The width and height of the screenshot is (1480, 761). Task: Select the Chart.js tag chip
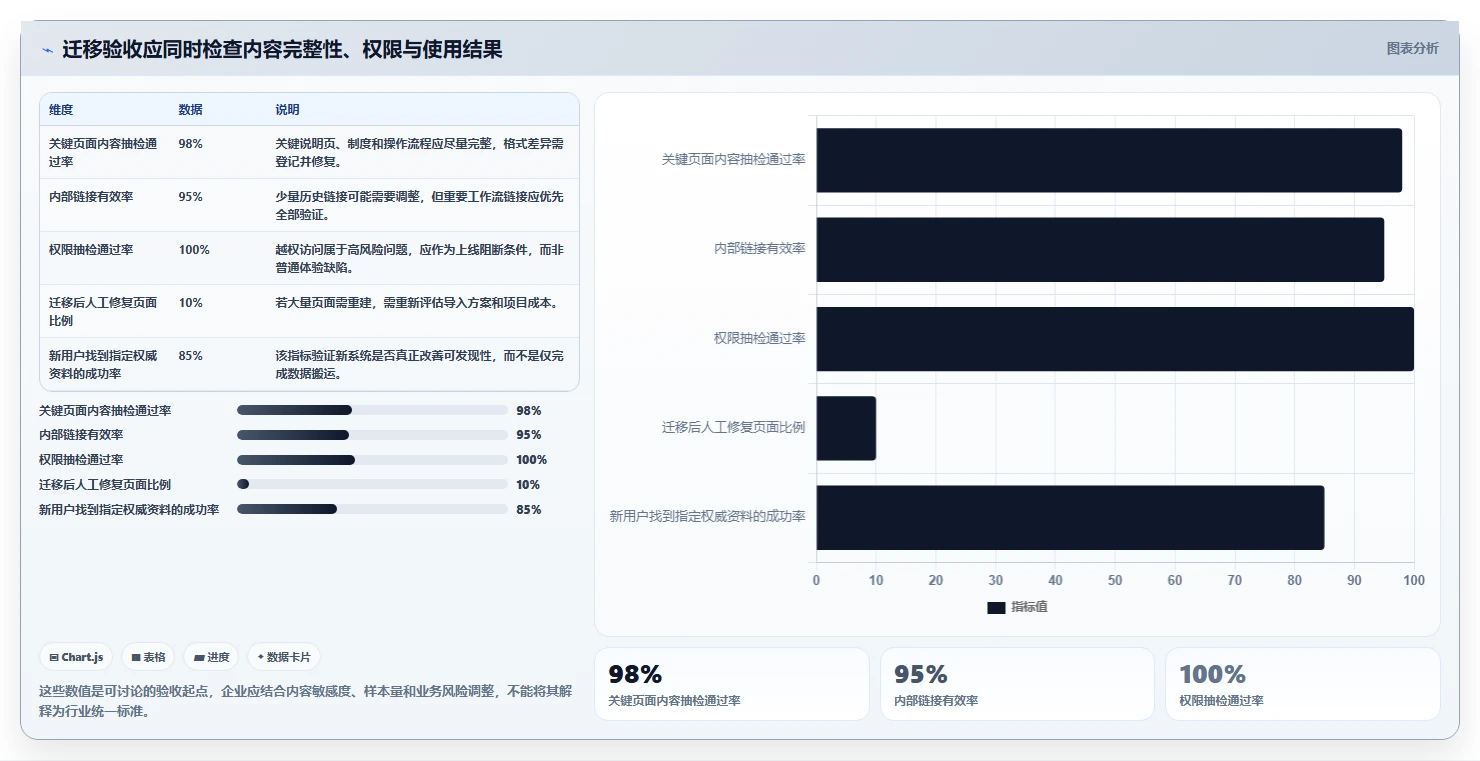pyautogui.click(x=77, y=657)
